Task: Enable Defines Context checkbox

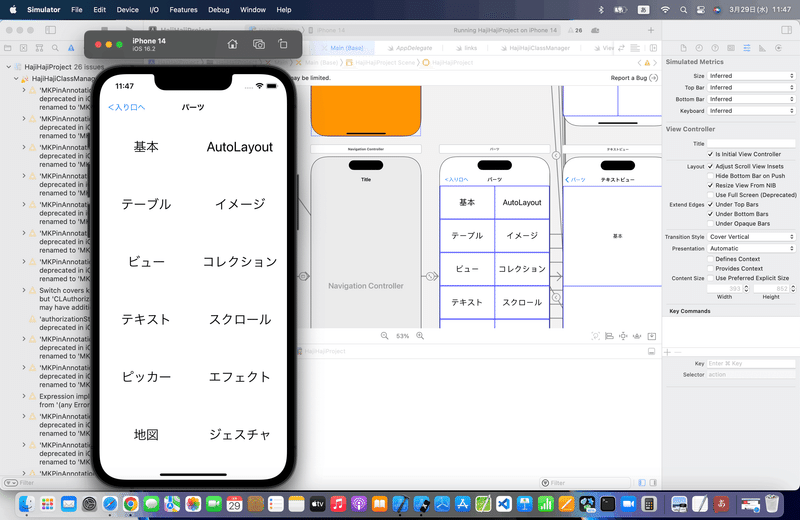Action: pos(710,259)
